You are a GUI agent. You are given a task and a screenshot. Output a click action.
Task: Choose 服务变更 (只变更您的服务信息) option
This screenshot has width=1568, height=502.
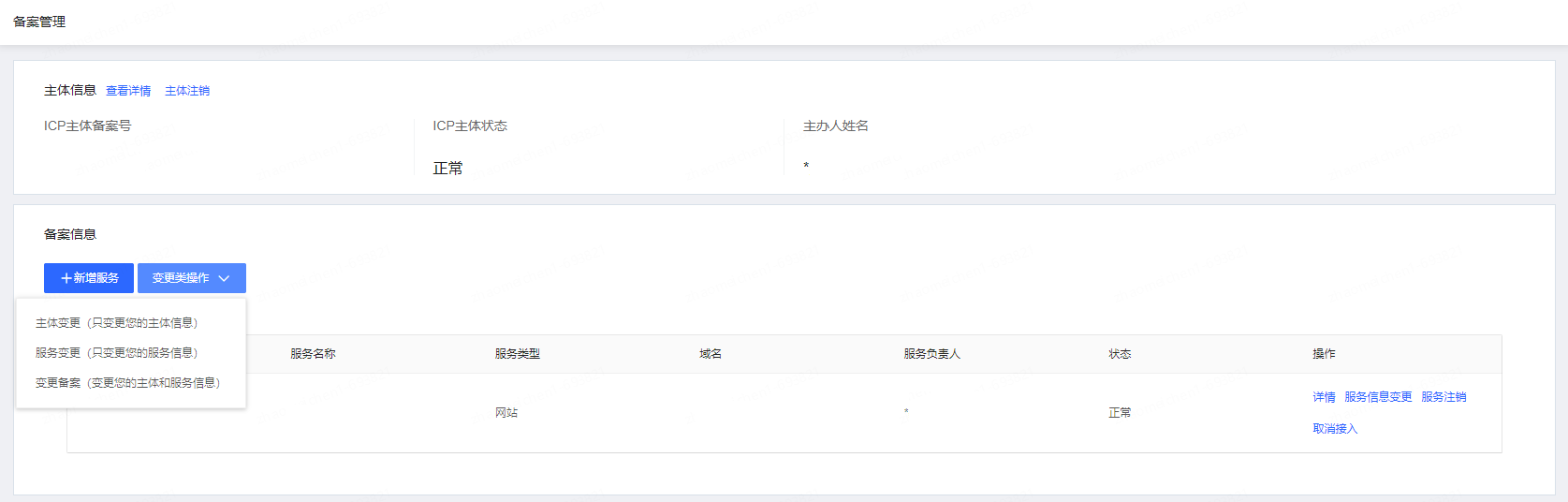[x=117, y=353]
